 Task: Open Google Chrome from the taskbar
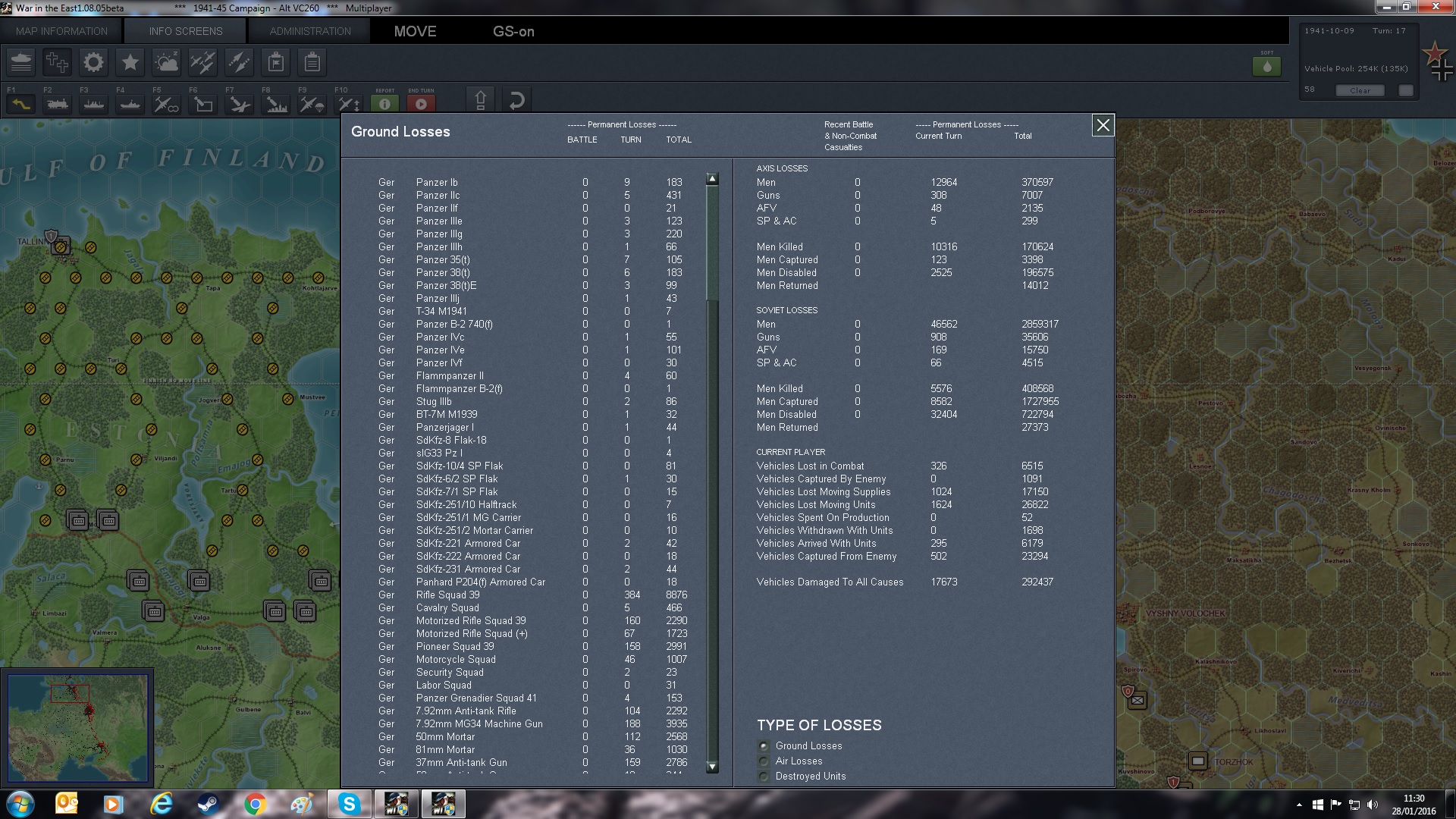[255, 804]
